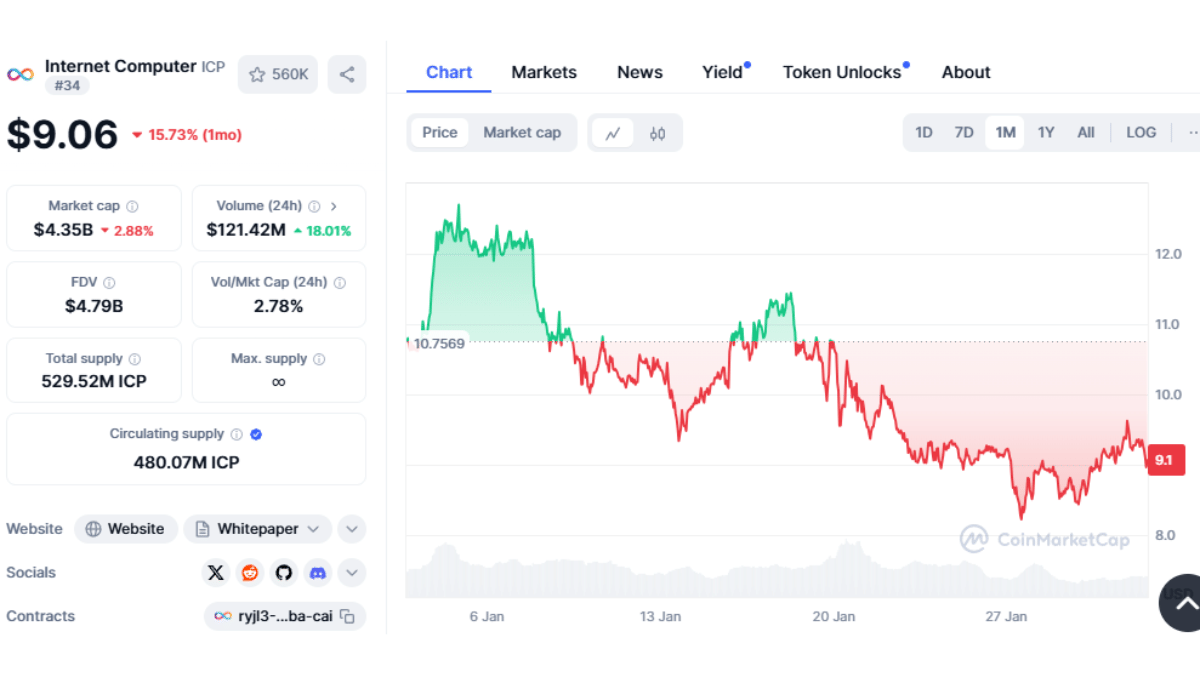Expand the Whitepaper dropdown
This screenshot has height=675, width=1200.
[x=313, y=529]
